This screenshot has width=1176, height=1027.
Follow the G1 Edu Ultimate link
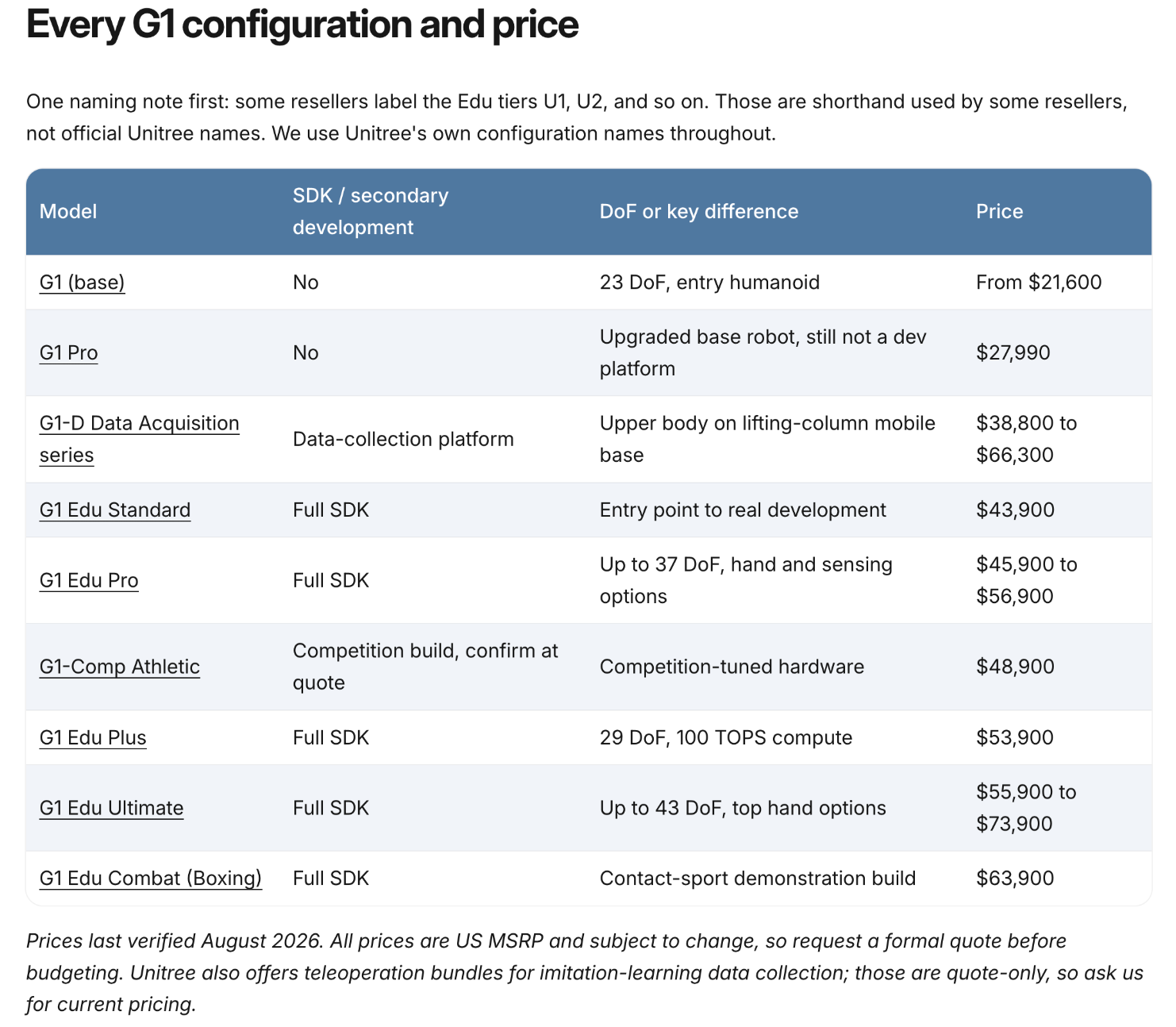tap(112, 808)
